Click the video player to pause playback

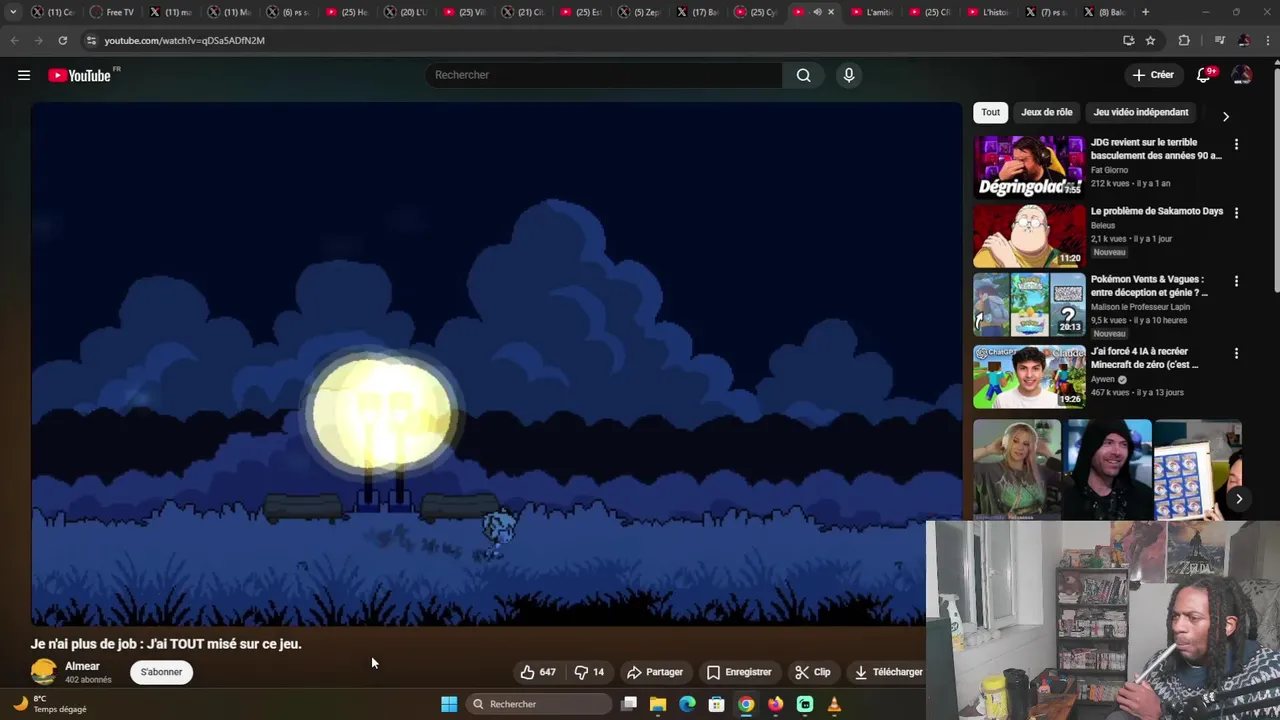[x=496, y=363]
